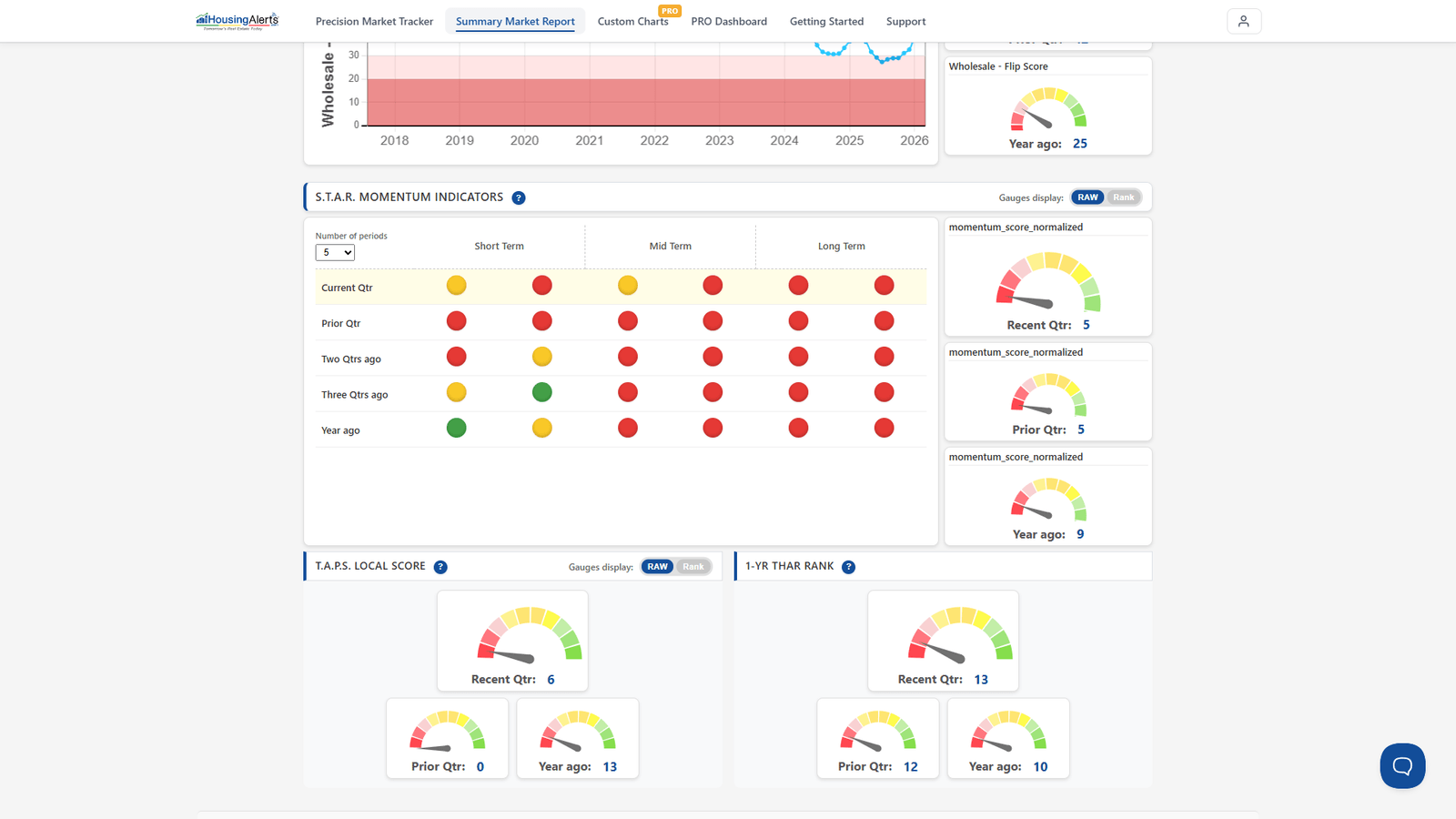Click the Current Qtr row label
Screen dimensions: 1456x819
[347, 288]
